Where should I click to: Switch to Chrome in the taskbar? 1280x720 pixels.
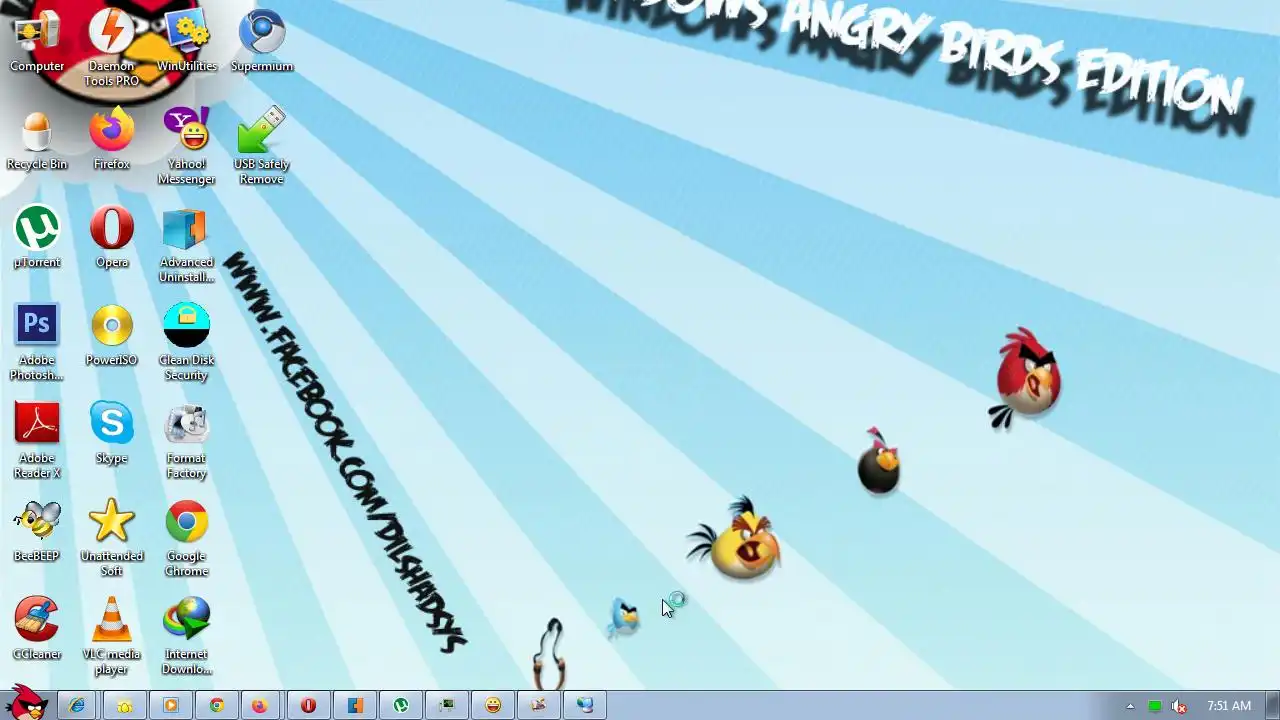(x=216, y=705)
